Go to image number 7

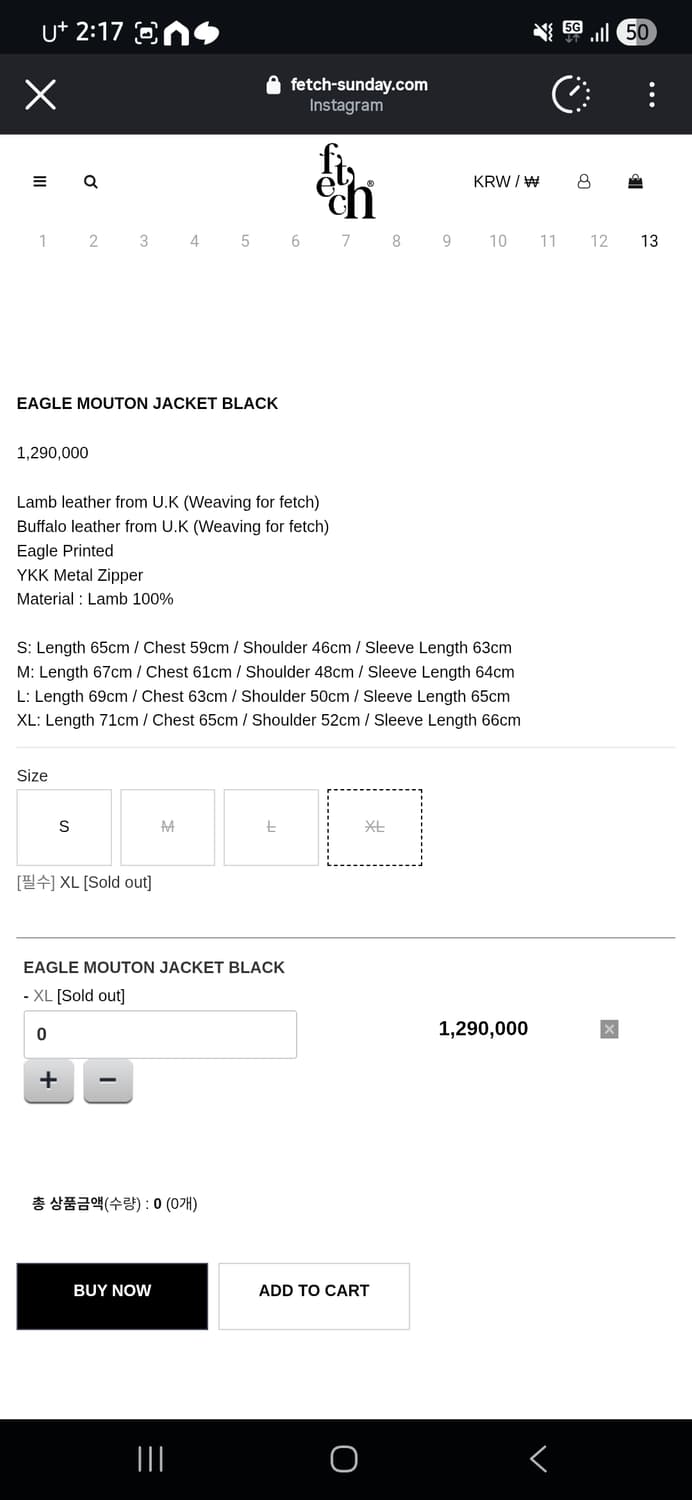346,241
